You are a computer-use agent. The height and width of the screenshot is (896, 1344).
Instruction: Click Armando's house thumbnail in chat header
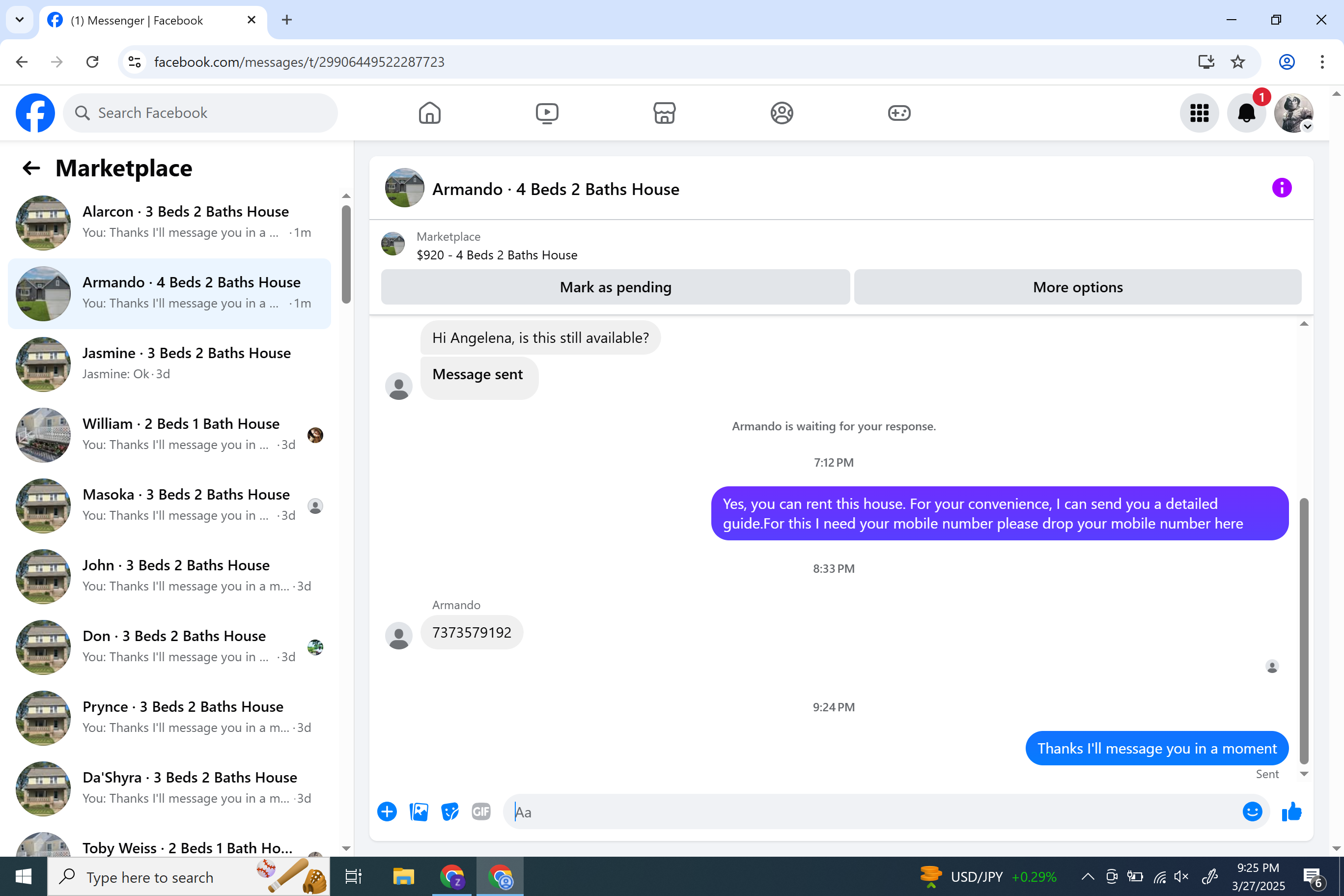(405, 188)
